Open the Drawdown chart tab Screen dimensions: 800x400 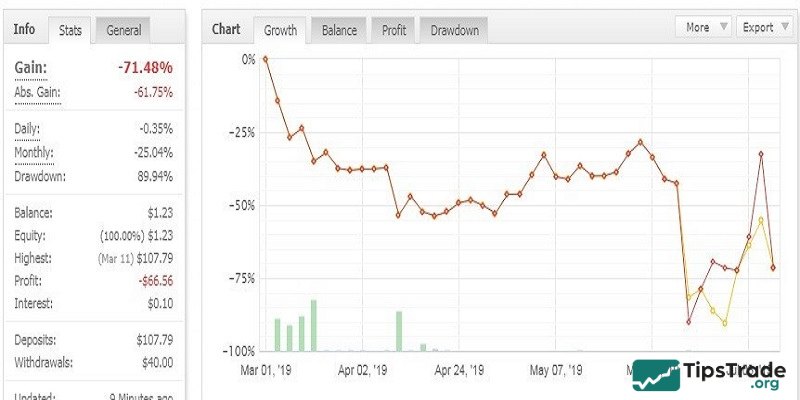pyautogui.click(x=454, y=30)
